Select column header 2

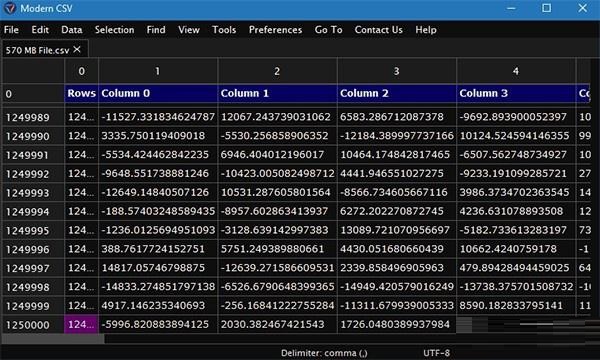click(x=277, y=71)
